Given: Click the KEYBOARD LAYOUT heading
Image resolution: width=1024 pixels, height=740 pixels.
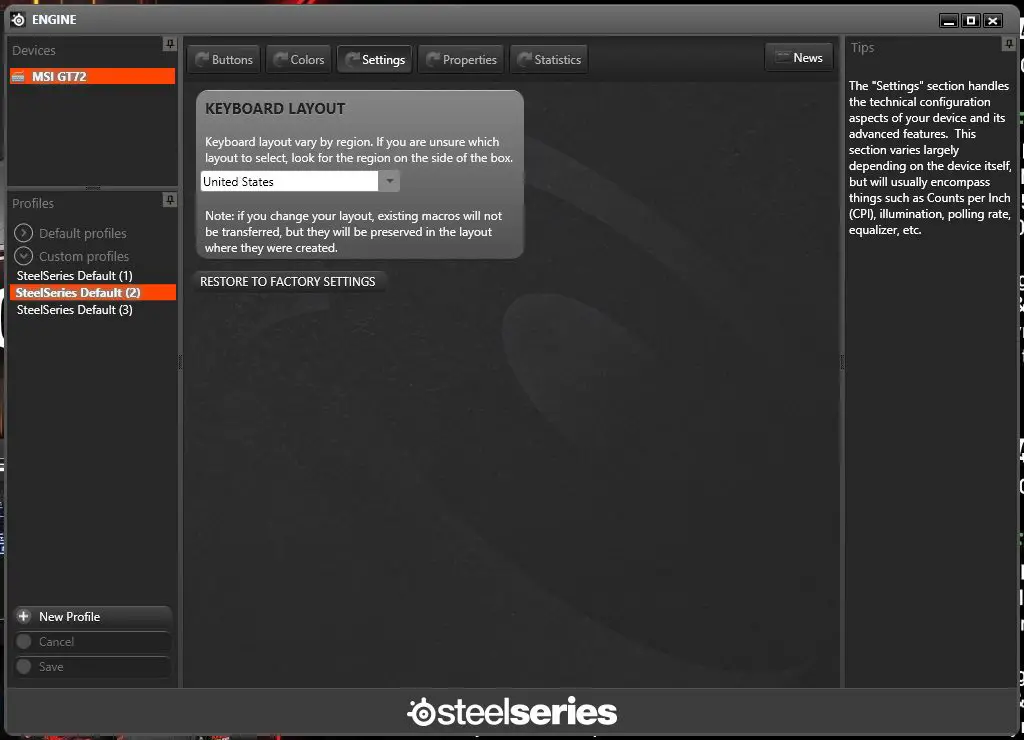Looking at the screenshot, I should click(275, 108).
